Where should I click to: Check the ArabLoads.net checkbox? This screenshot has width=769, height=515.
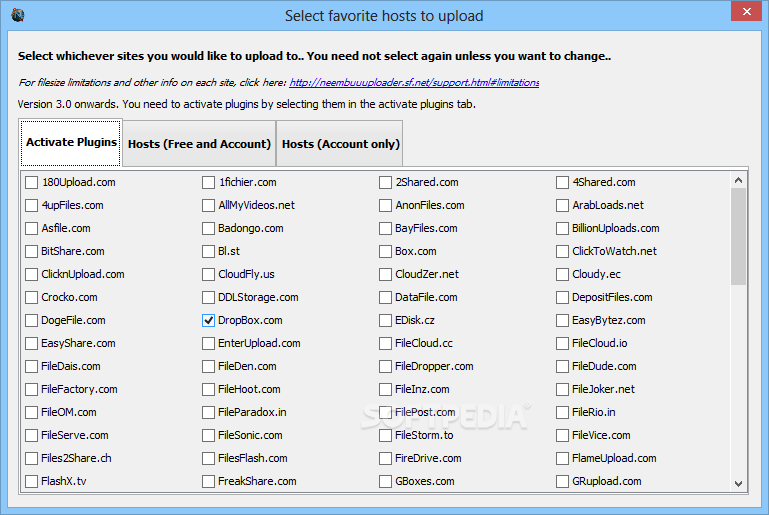562,206
